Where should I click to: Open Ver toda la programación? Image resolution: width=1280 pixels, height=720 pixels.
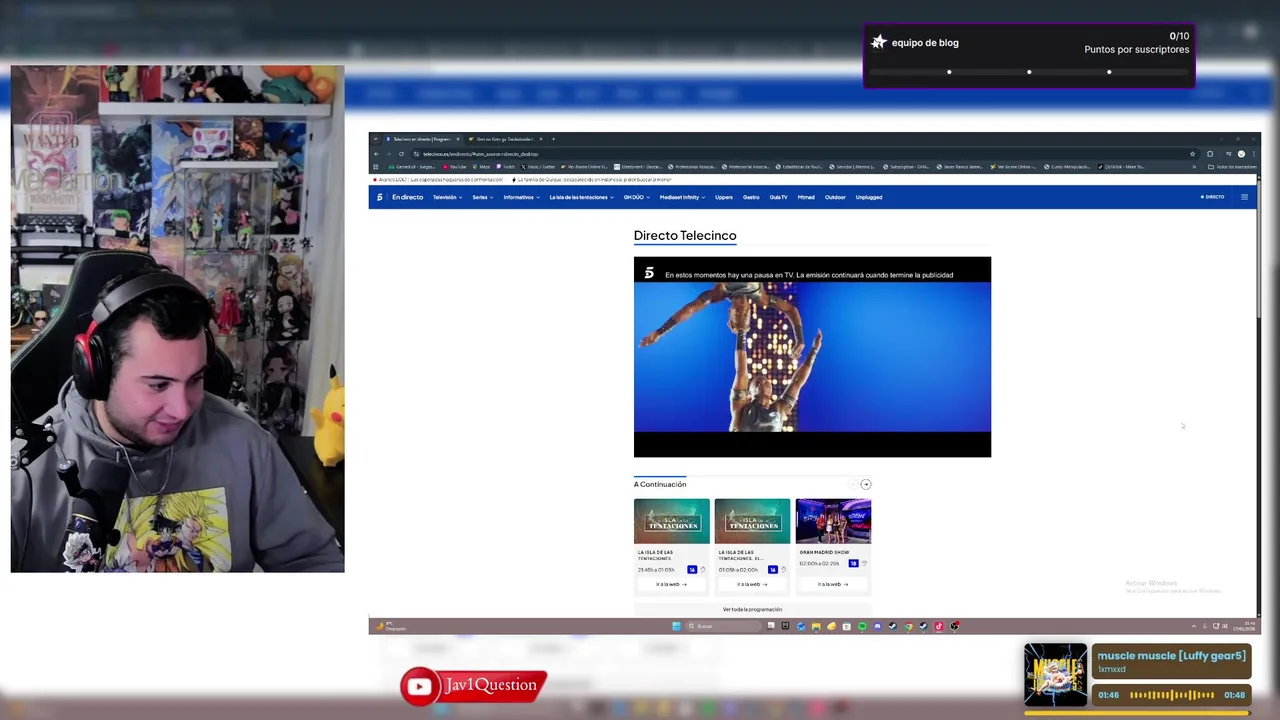click(x=752, y=609)
